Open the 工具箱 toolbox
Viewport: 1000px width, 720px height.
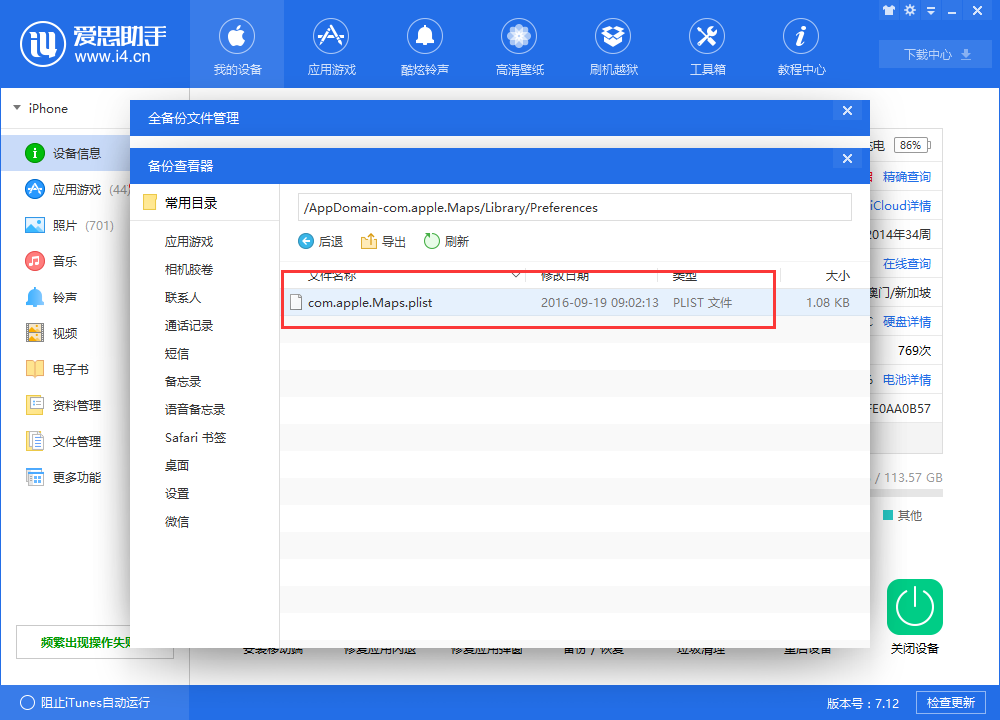click(x=707, y=45)
